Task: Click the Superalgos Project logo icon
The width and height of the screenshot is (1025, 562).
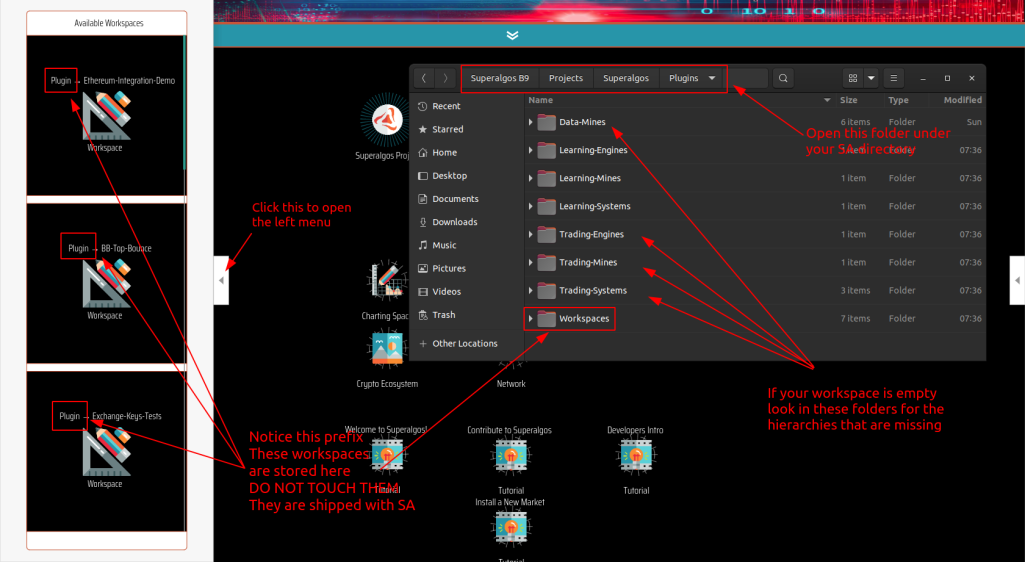Action: pos(387,120)
